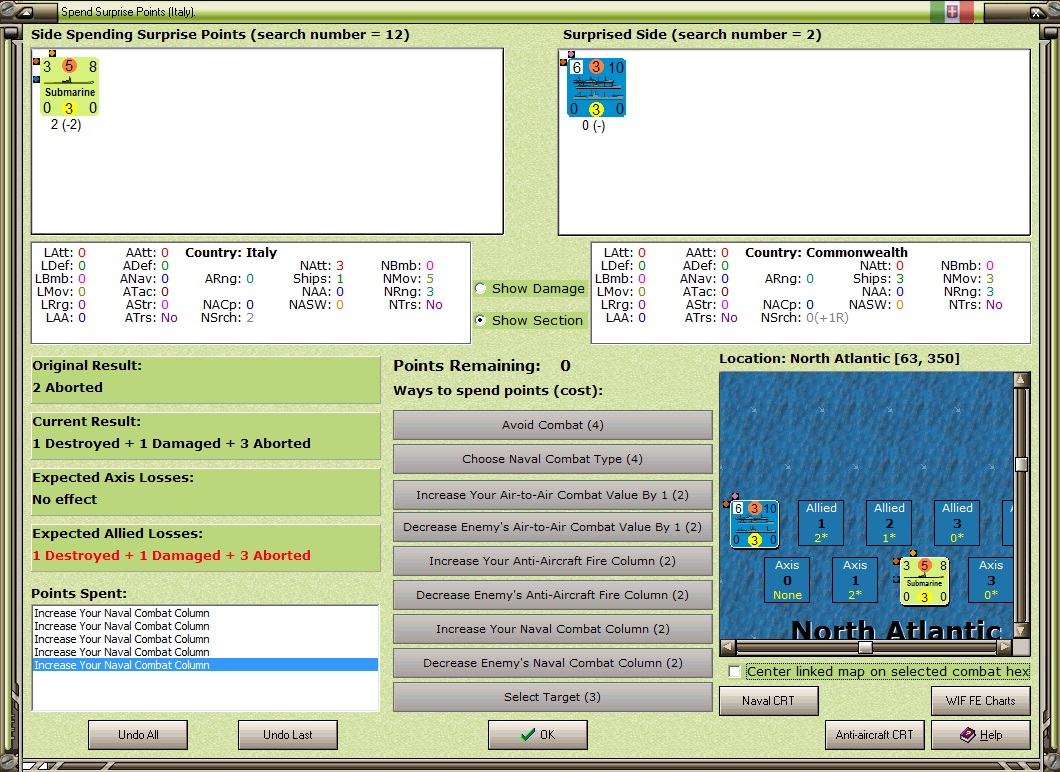Select the Italian Submarine unit counter

[x=70, y=87]
